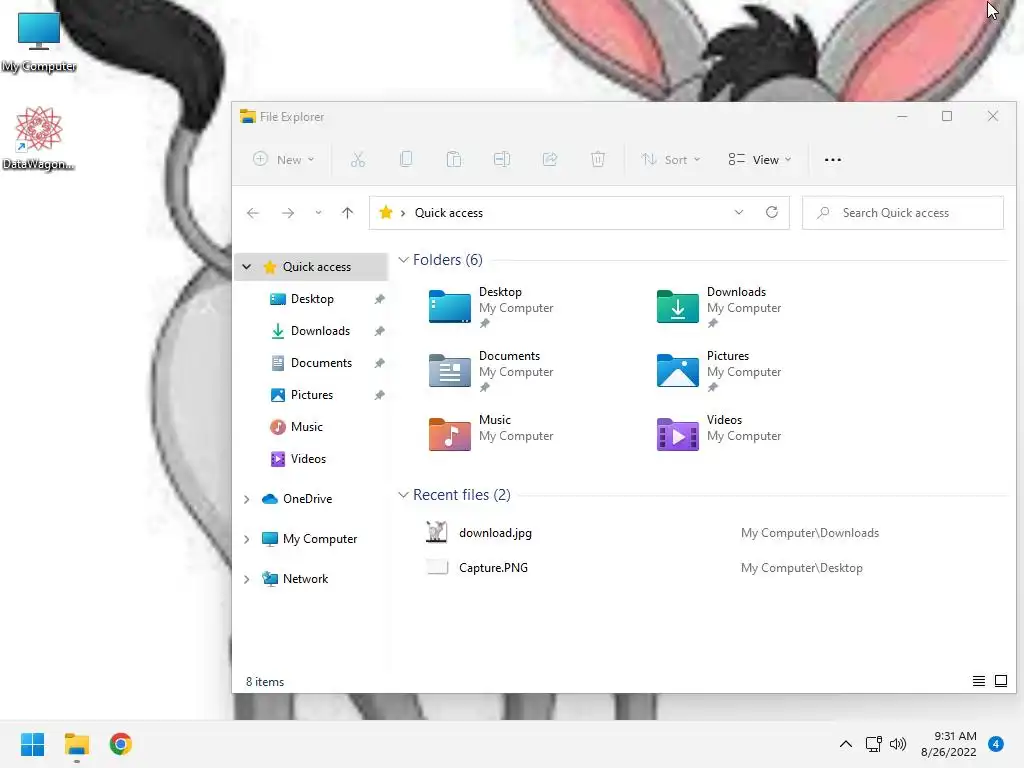The height and width of the screenshot is (768, 1024).
Task: Open the volume speaker tray icon
Action: [x=898, y=744]
